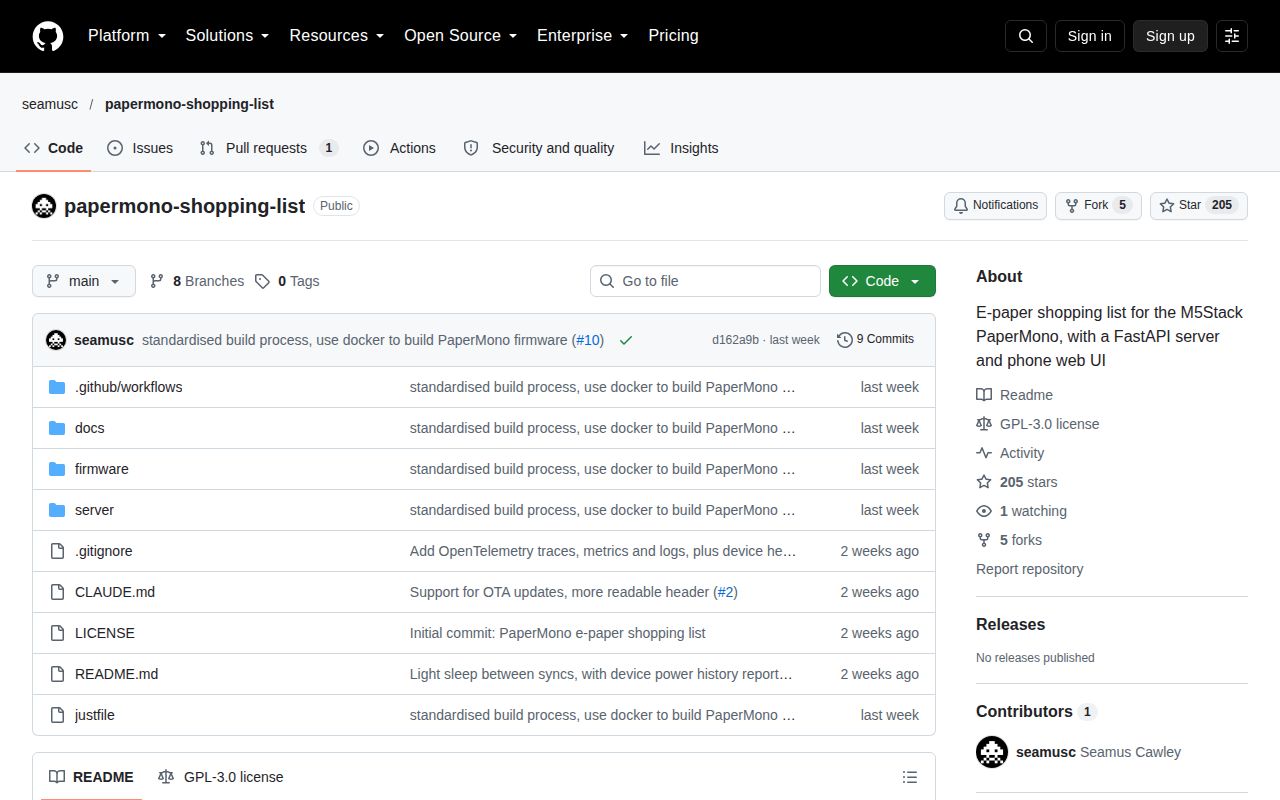This screenshot has width=1280, height=800.
Task: Click the CLAUDE.md file icon
Action: pos(57,592)
